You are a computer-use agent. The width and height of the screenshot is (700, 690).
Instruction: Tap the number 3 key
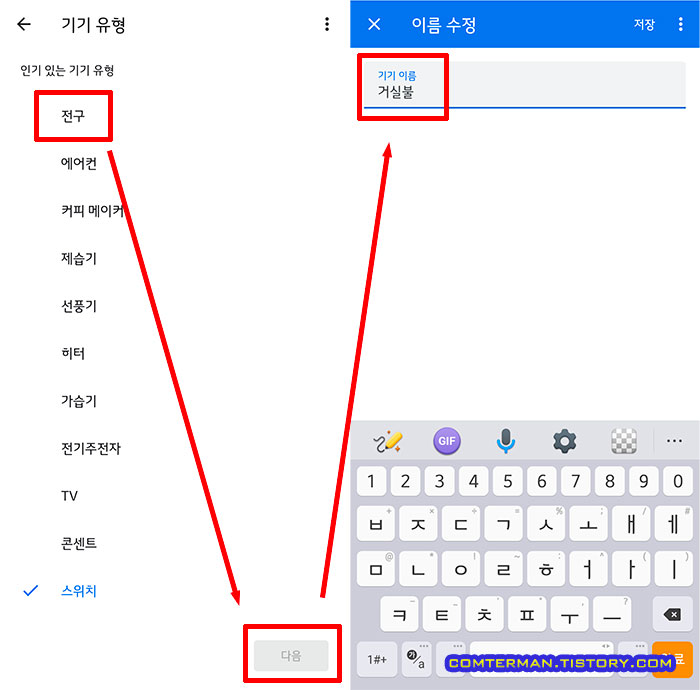pyautogui.click(x=439, y=481)
